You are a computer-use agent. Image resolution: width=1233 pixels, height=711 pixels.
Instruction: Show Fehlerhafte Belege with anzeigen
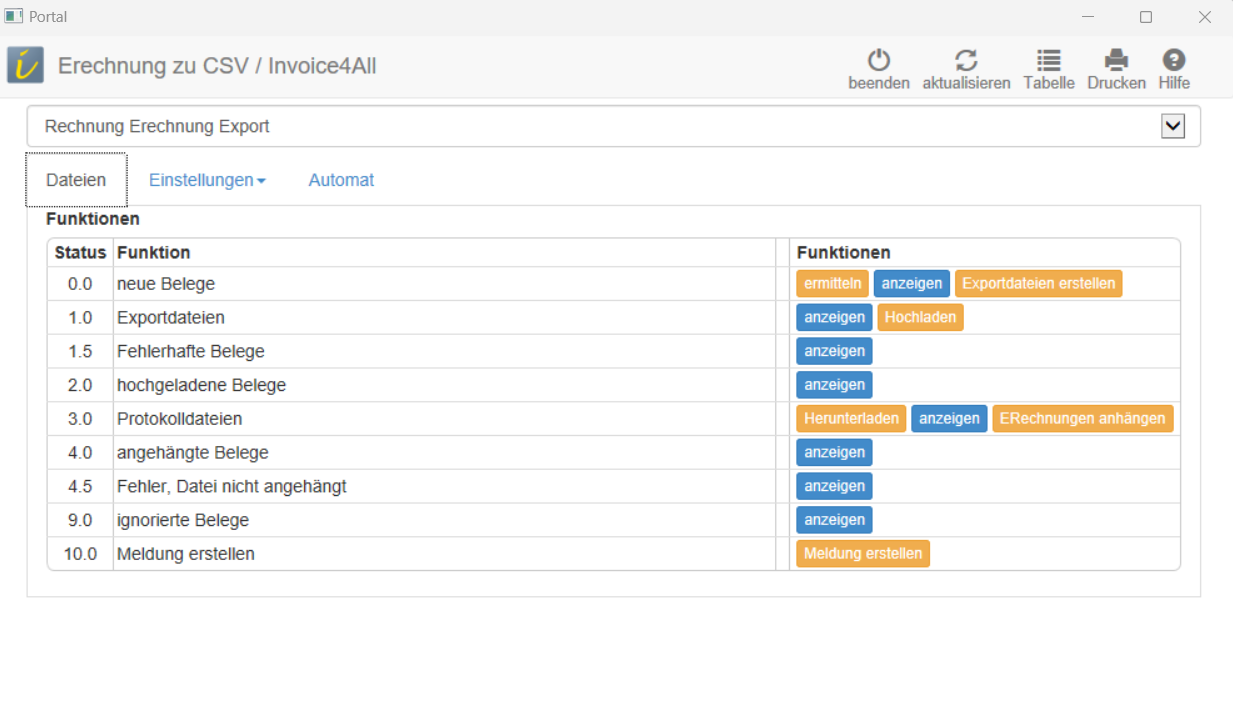tap(834, 351)
